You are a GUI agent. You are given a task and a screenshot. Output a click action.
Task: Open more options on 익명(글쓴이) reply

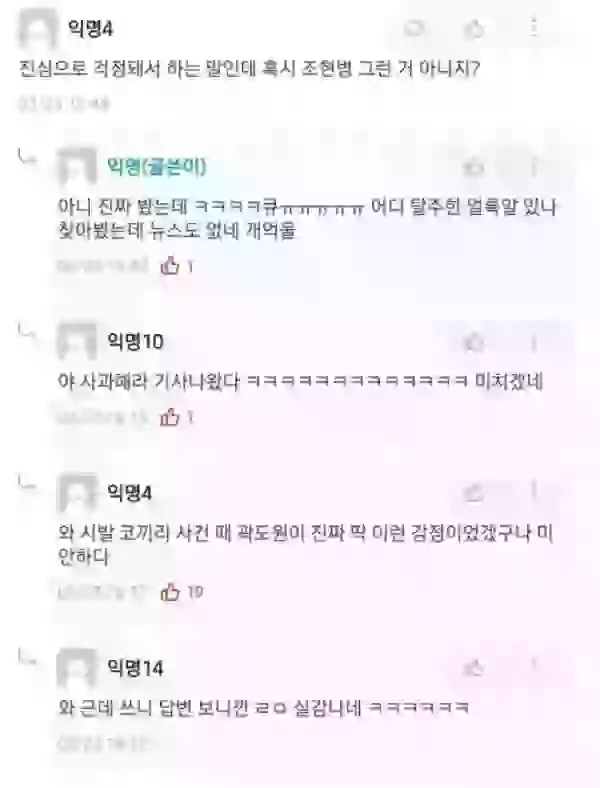pyautogui.click(x=534, y=167)
